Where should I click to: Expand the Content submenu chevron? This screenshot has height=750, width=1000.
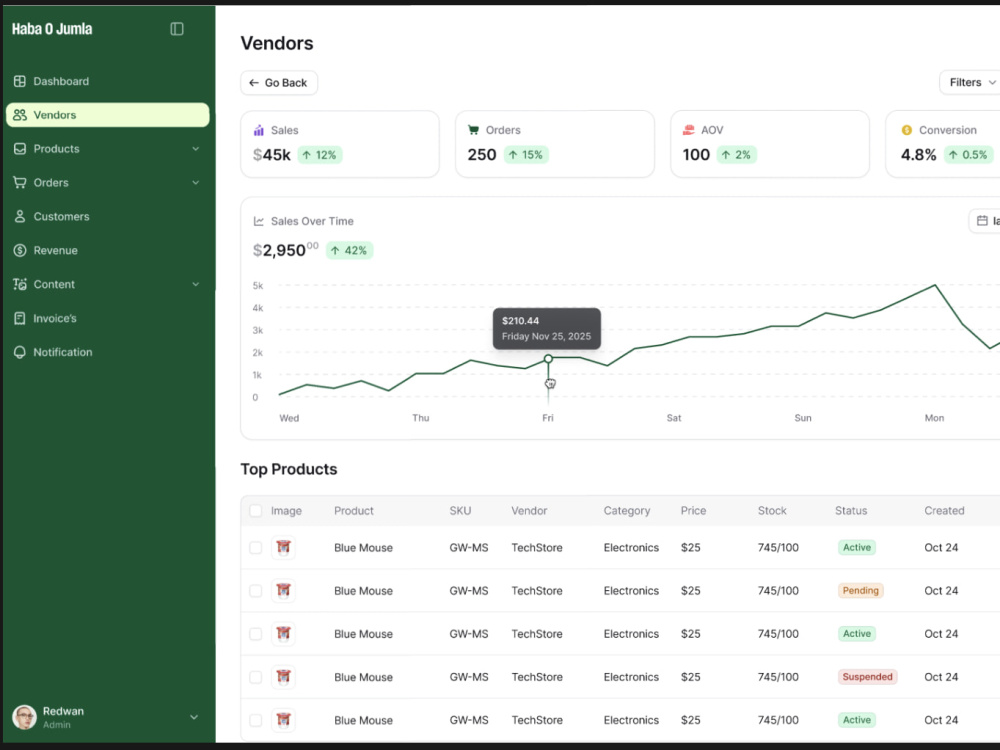pyautogui.click(x=196, y=284)
